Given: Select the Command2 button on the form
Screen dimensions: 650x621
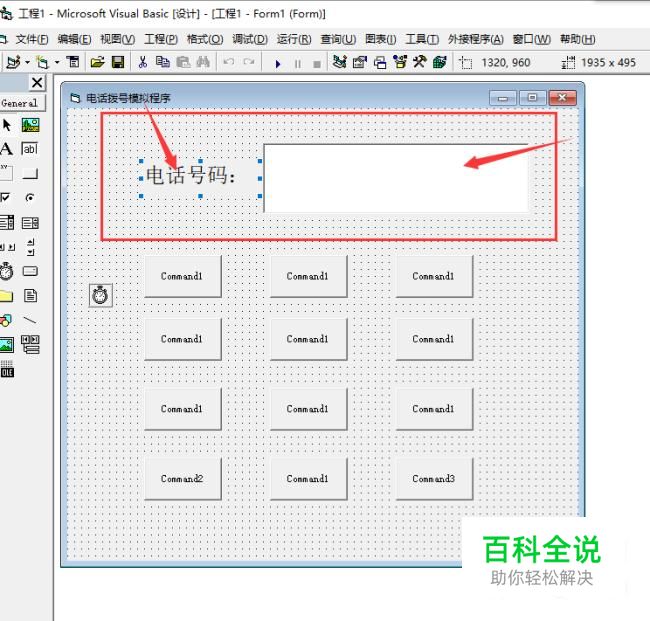Looking at the screenshot, I should 183,479.
